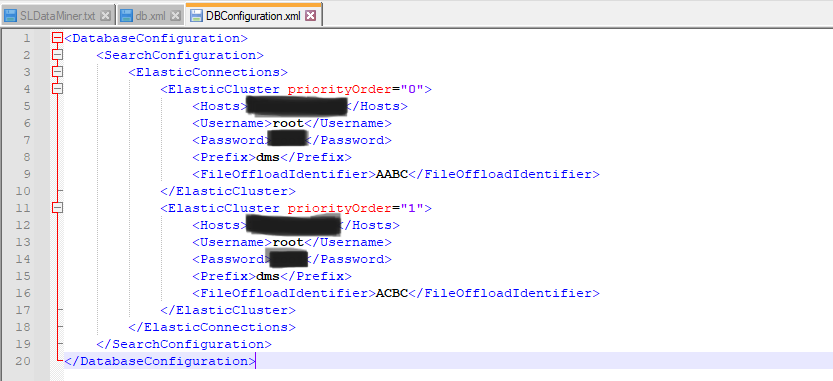Click the priorityOrder="0" attribute

[x=356, y=89]
